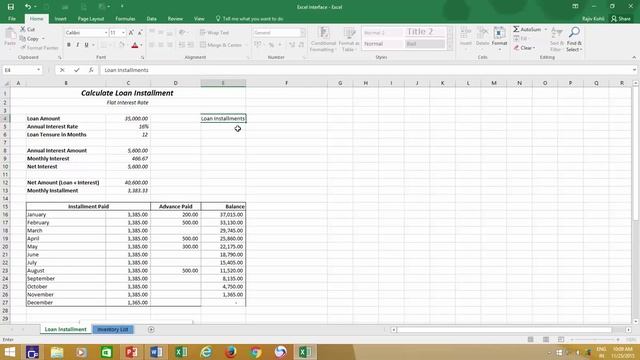Expand the Name Box dropdown
The height and width of the screenshot is (360, 640).
pyautogui.click(x=38, y=70)
